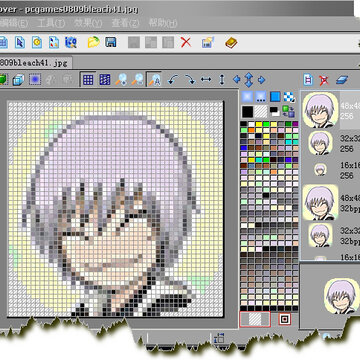Switch to the 0809bleach41.jpg document tab

click(x=34, y=62)
